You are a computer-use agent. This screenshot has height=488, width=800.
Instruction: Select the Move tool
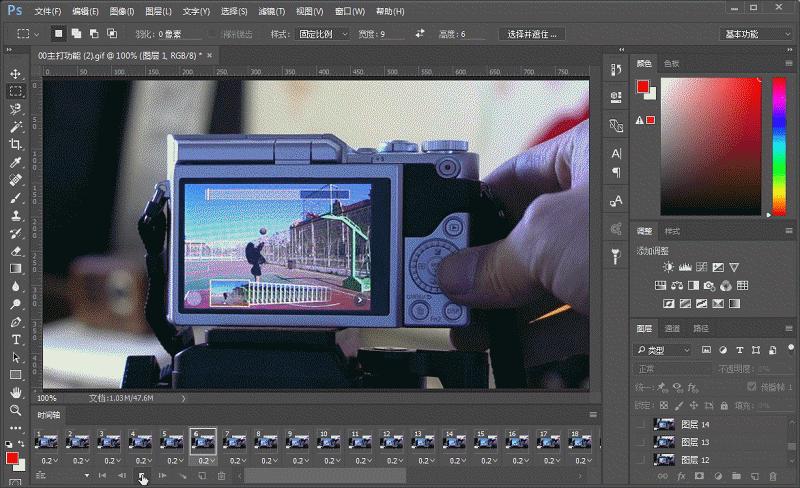coord(16,74)
